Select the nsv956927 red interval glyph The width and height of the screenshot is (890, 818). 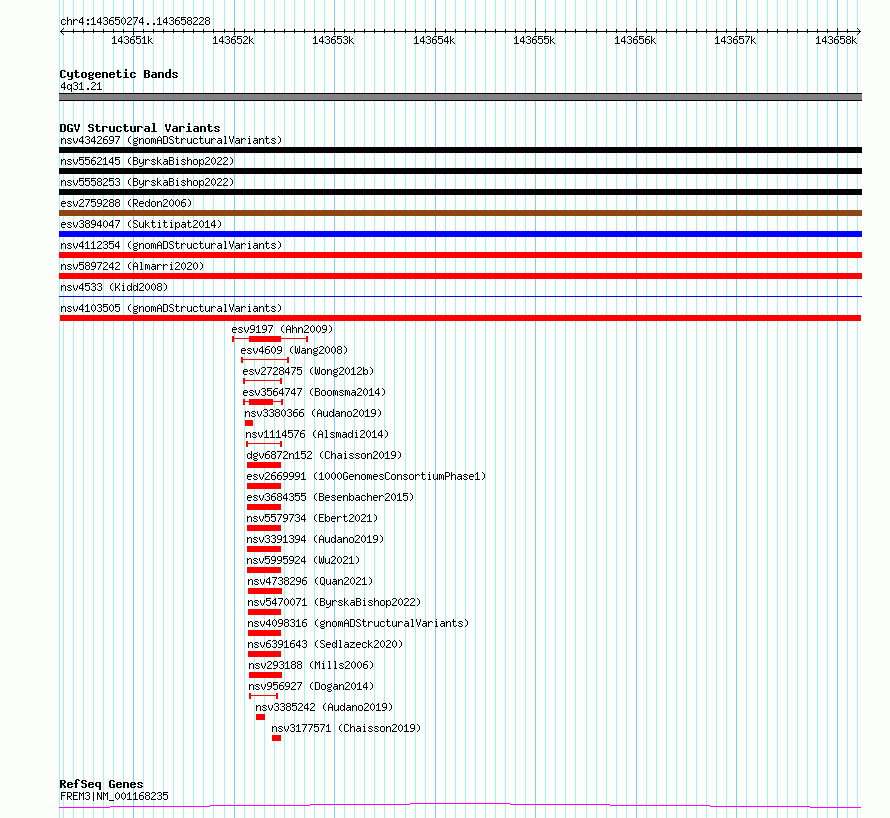[x=263, y=696]
